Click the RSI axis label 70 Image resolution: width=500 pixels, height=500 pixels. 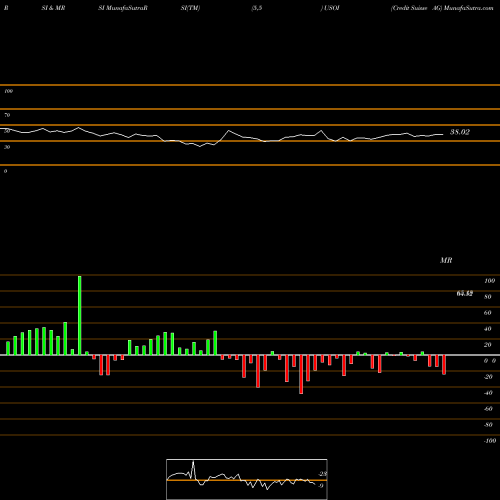(7, 115)
